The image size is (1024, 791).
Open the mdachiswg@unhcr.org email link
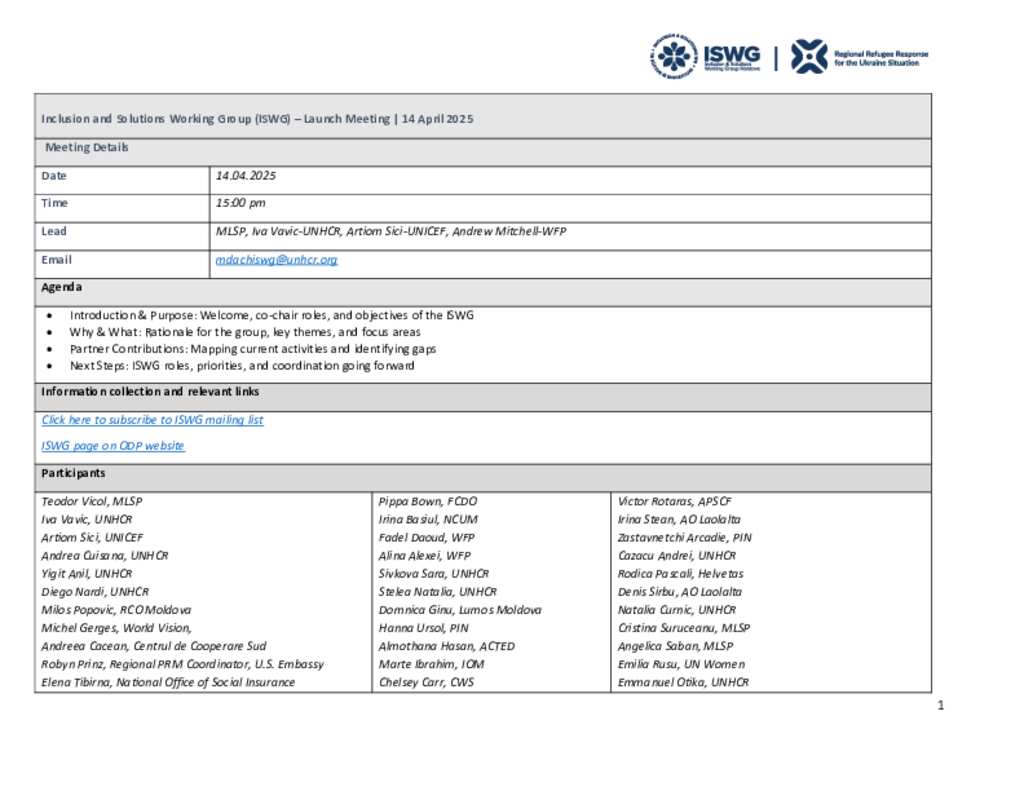click(276, 260)
